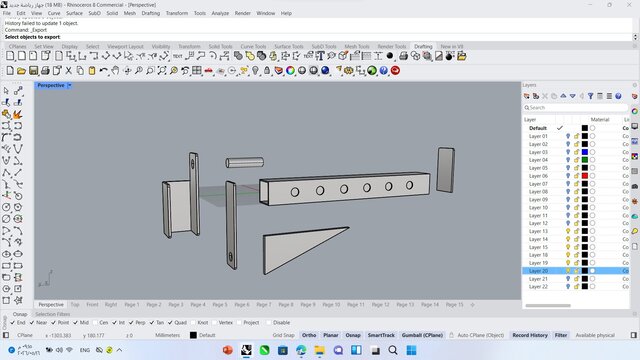Open the File menu
The height and width of the screenshot is (360, 640).
[7, 13]
